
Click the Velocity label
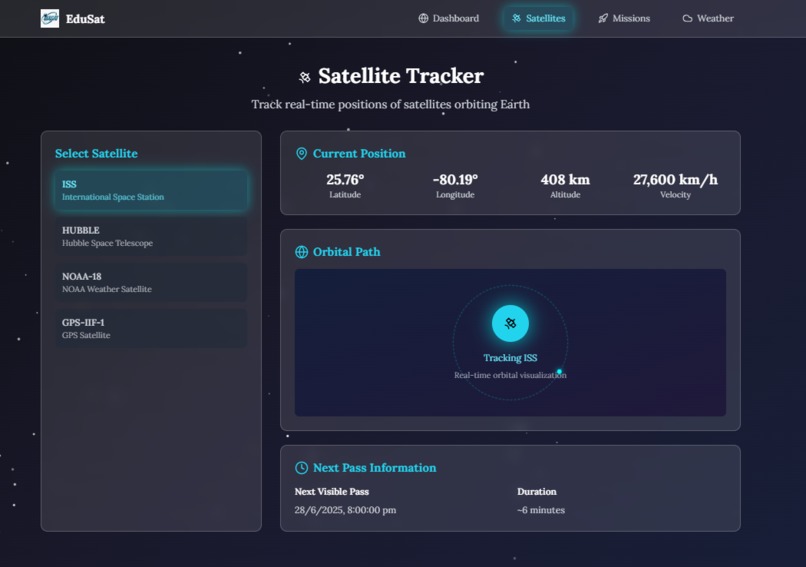pyautogui.click(x=675, y=195)
